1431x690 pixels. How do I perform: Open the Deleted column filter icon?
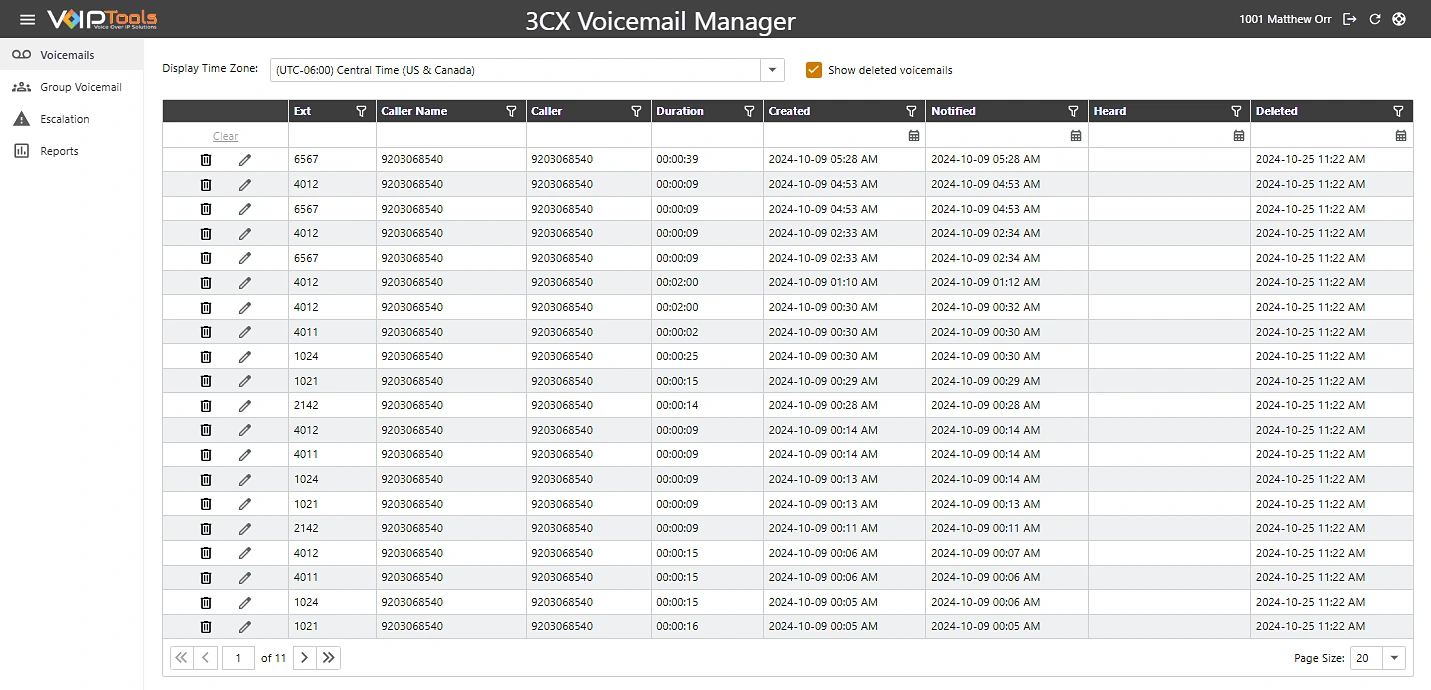point(1399,111)
